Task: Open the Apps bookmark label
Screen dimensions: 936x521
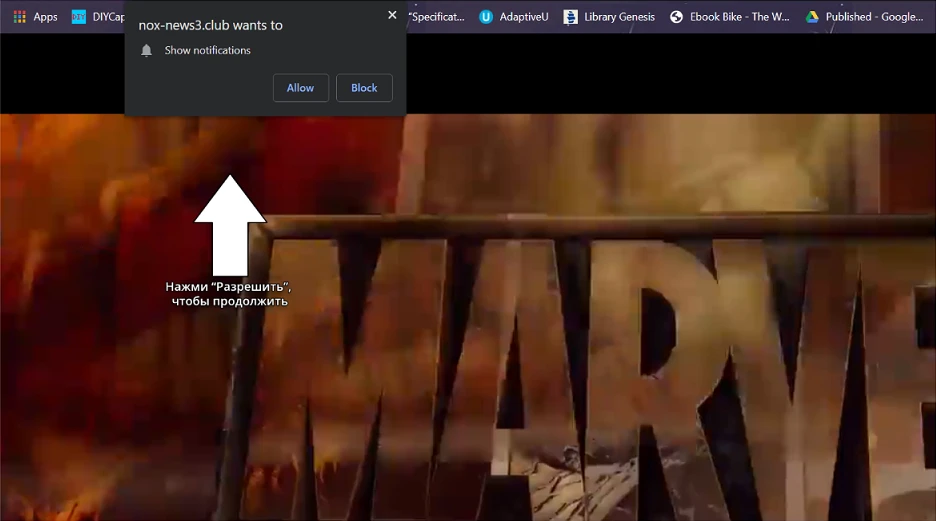Action: pyautogui.click(x=45, y=17)
